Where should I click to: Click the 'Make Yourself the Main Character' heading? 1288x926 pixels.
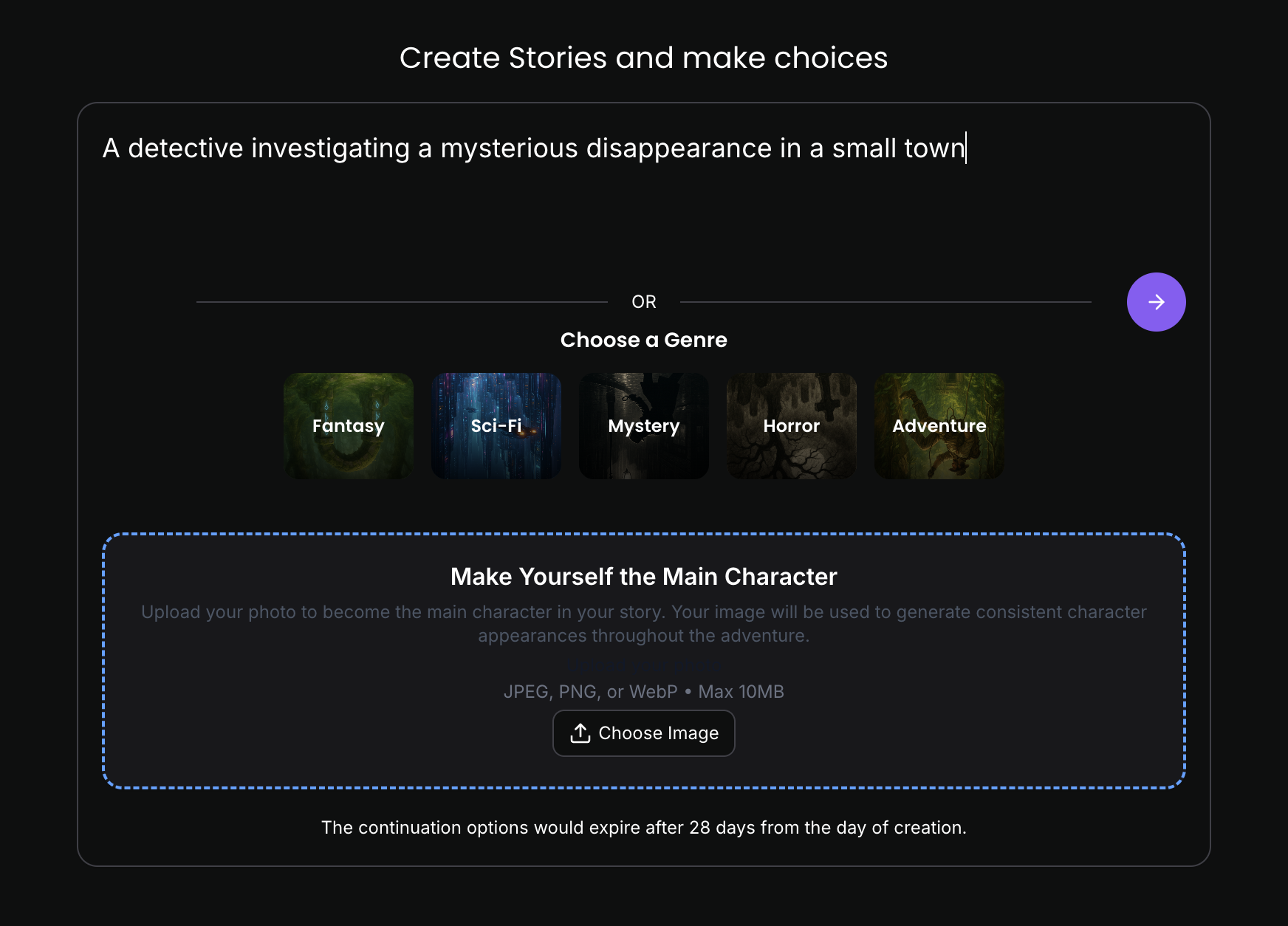click(643, 577)
